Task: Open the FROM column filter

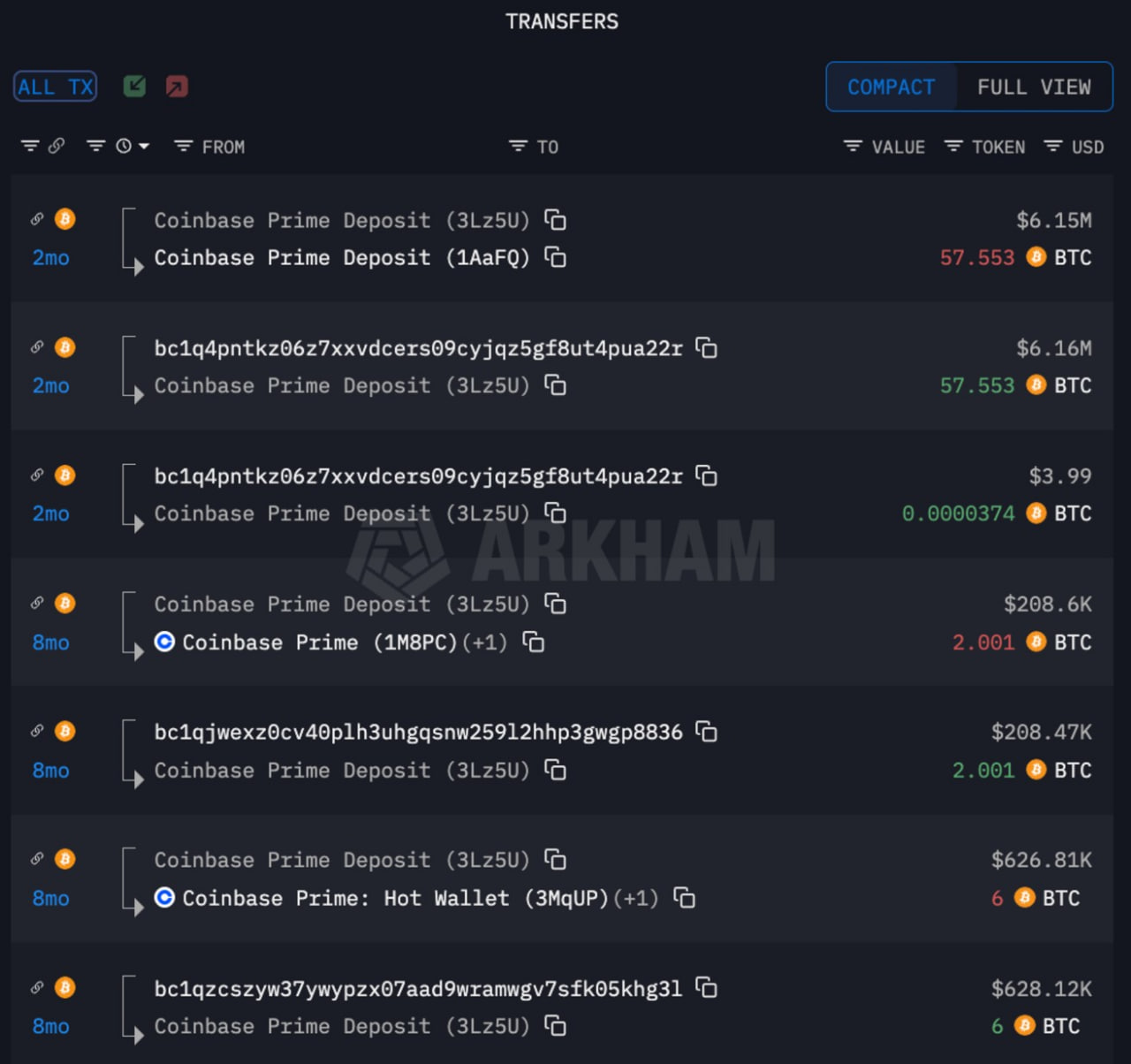Action: (x=209, y=147)
